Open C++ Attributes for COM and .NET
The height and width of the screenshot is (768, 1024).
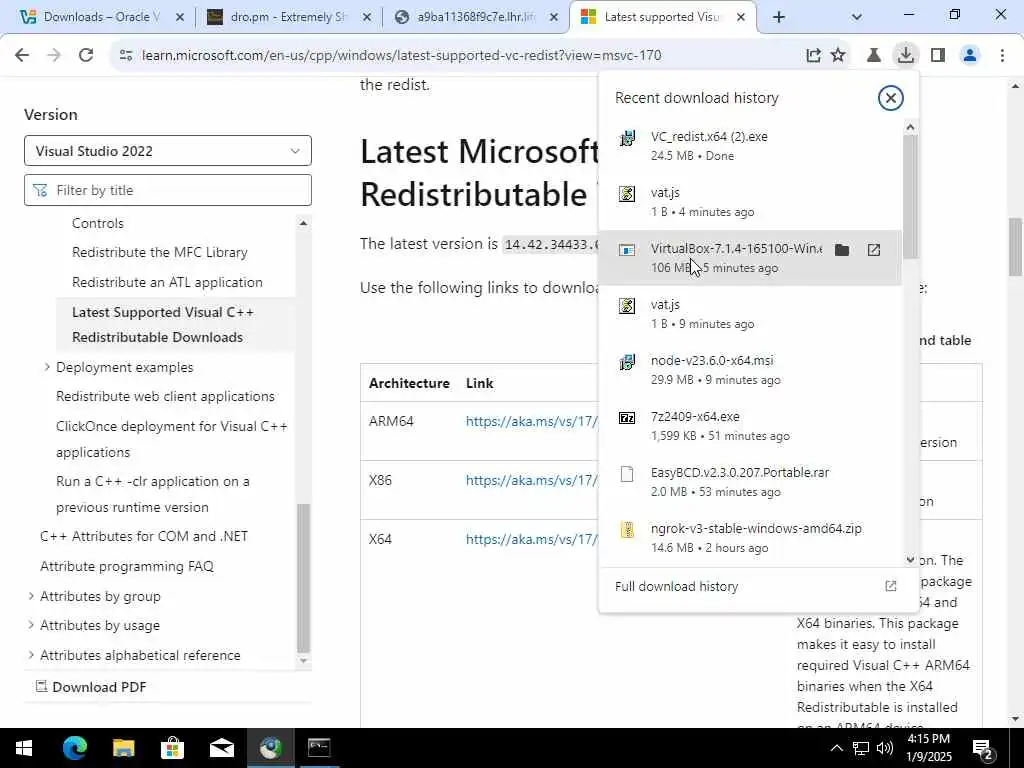(144, 536)
